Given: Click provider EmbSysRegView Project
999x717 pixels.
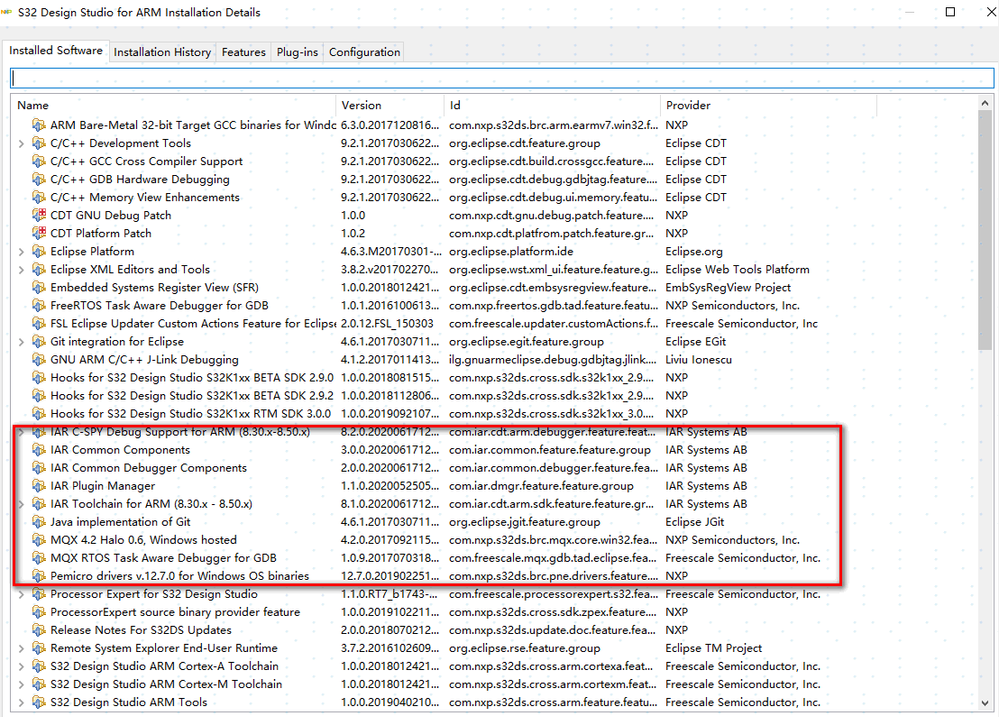Looking at the screenshot, I should 728,287.
